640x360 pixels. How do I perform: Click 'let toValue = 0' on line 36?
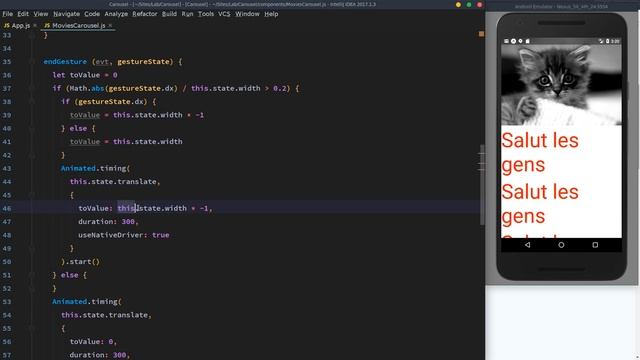(85, 75)
